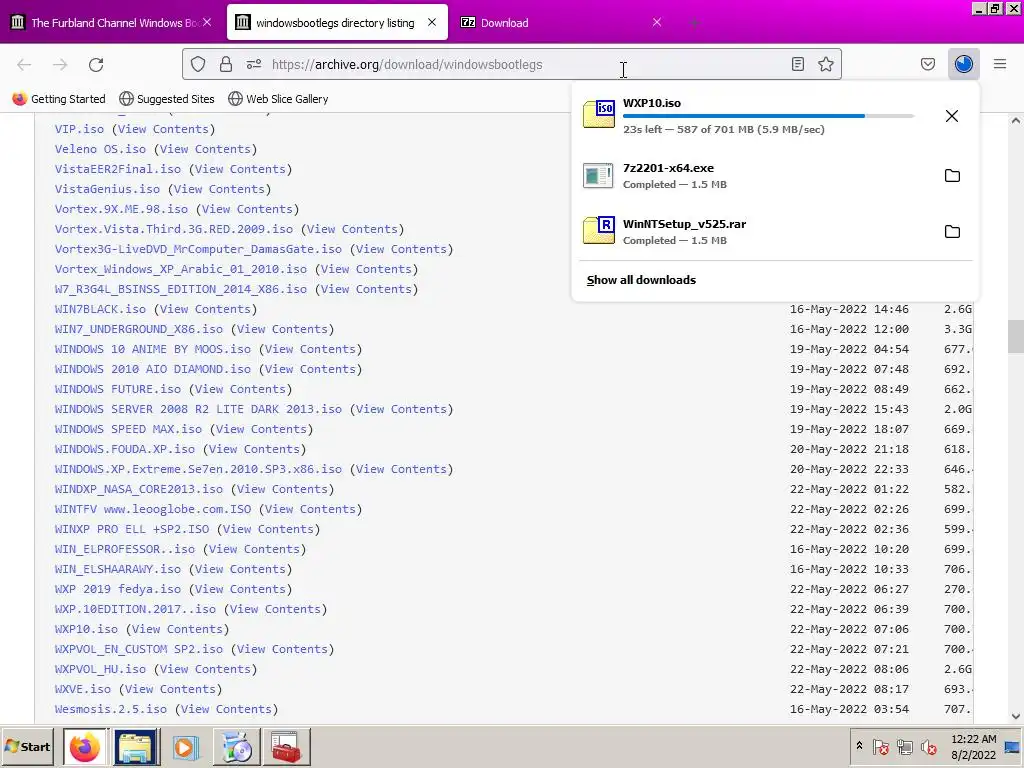Bookmark this page with the star

[825, 64]
